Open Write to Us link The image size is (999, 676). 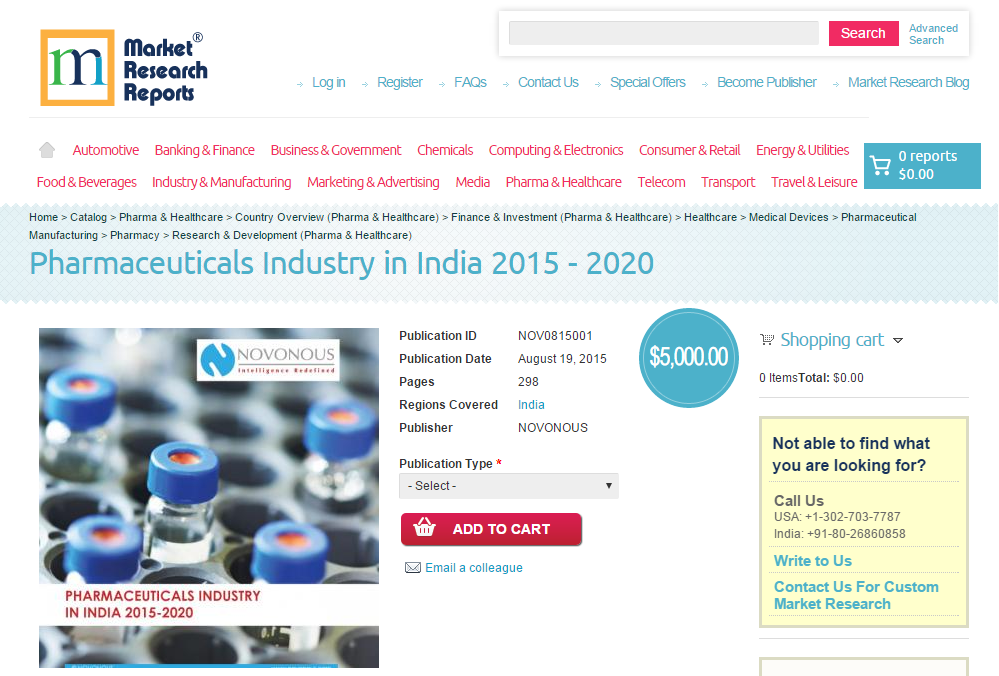pyautogui.click(x=812, y=561)
